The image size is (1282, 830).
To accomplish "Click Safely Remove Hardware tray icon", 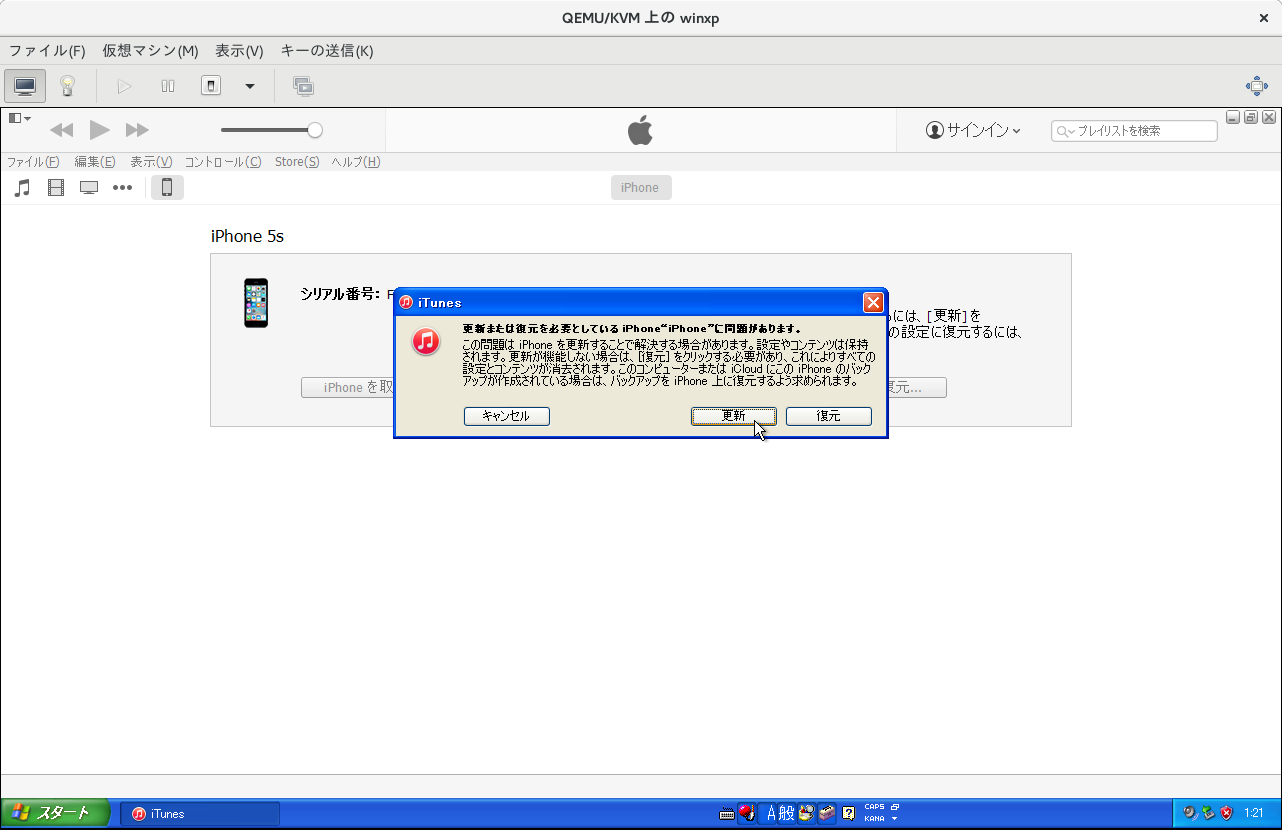I will coord(1208,813).
